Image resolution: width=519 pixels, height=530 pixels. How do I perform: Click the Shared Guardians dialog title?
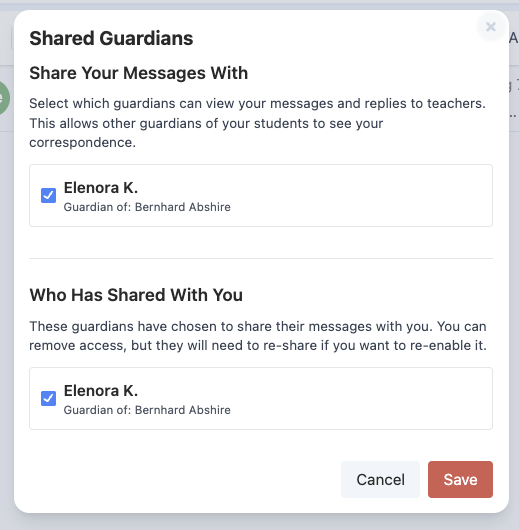click(111, 38)
